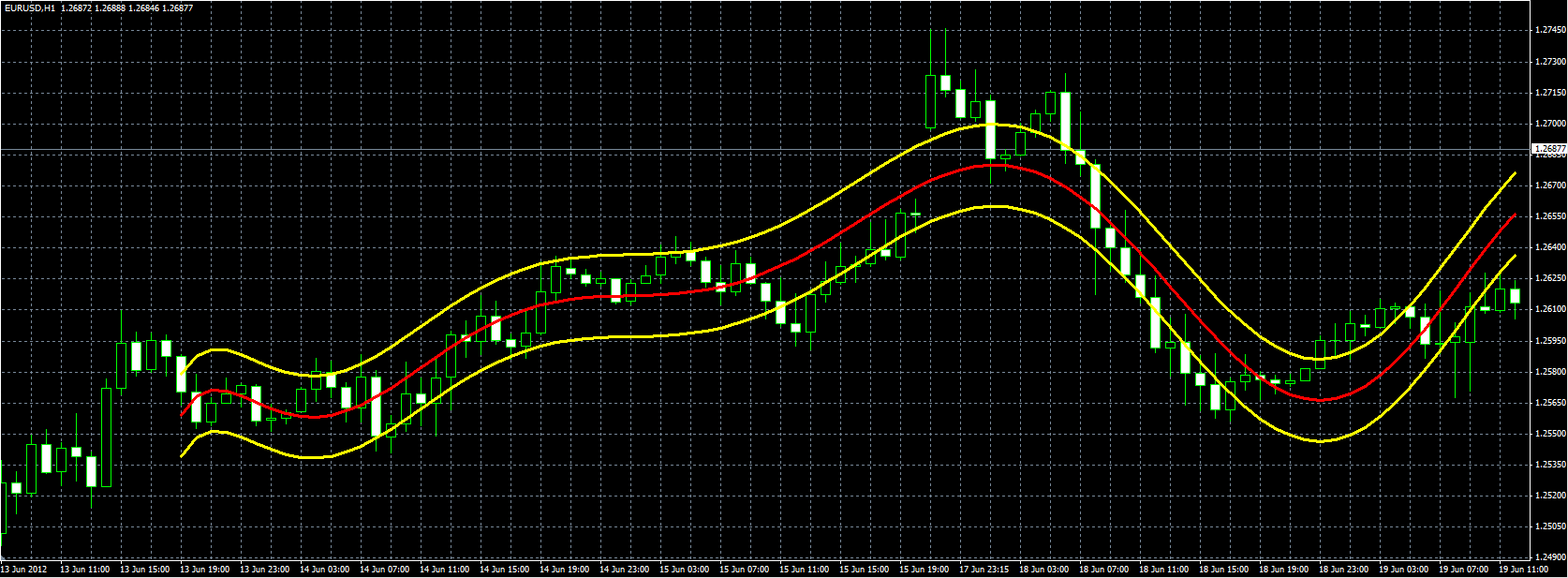This screenshot has width=1568, height=578.
Task: Click the 18 Jun 07:00 time label
Action: pyautogui.click(x=1103, y=570)
